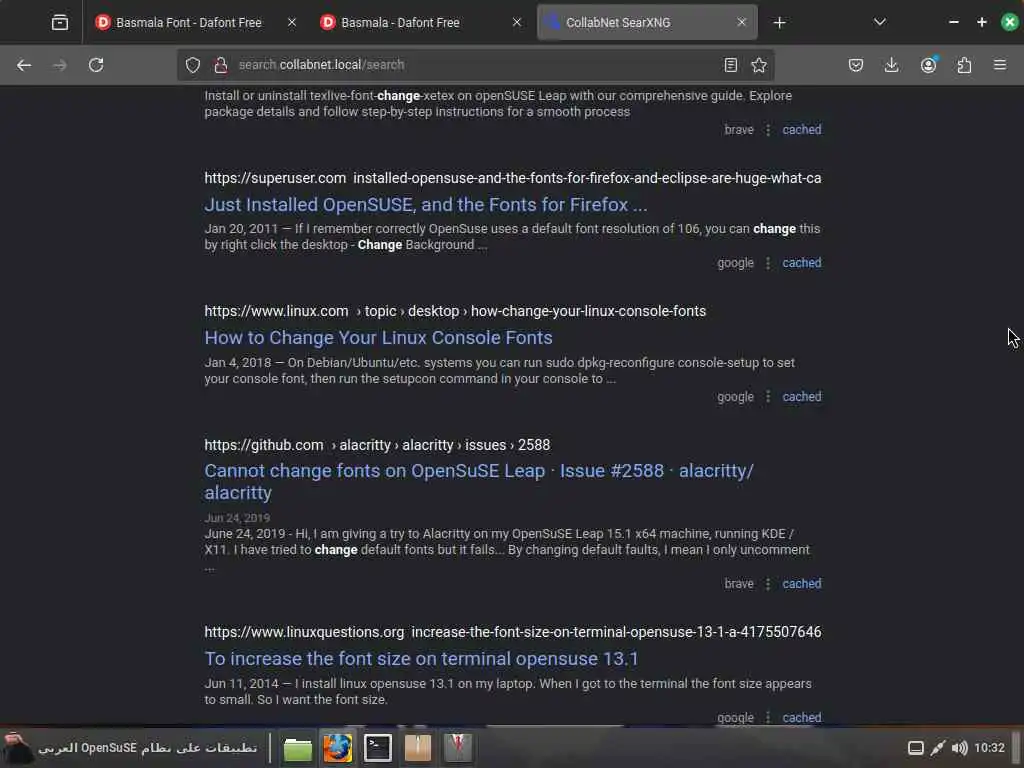Image resolution: width=1024 pixels, height=768 pixels.
Task: Open cached link for superuser.com result
Action: pos(801,263)
